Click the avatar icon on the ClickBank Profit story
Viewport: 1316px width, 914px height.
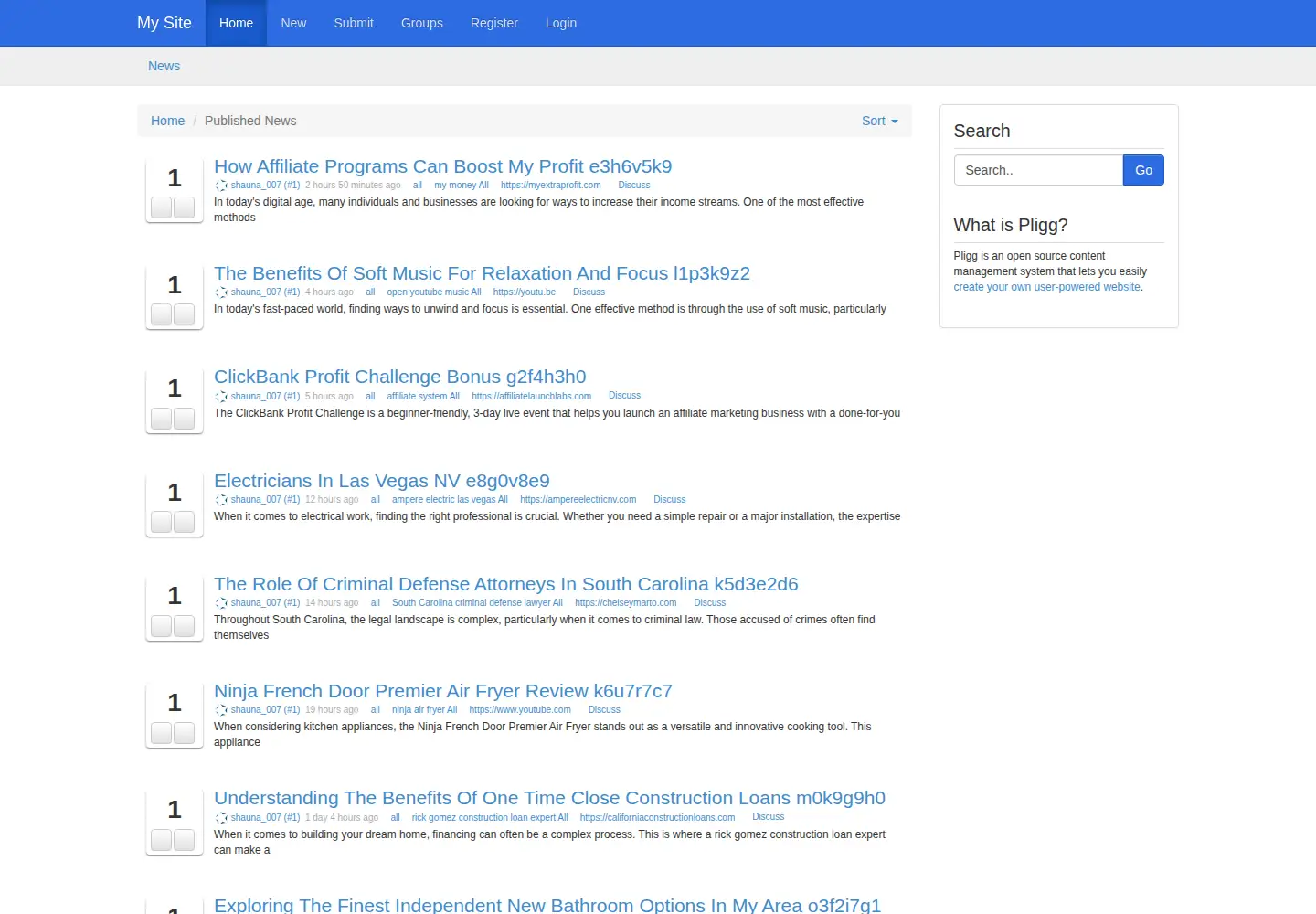(221, 397)
